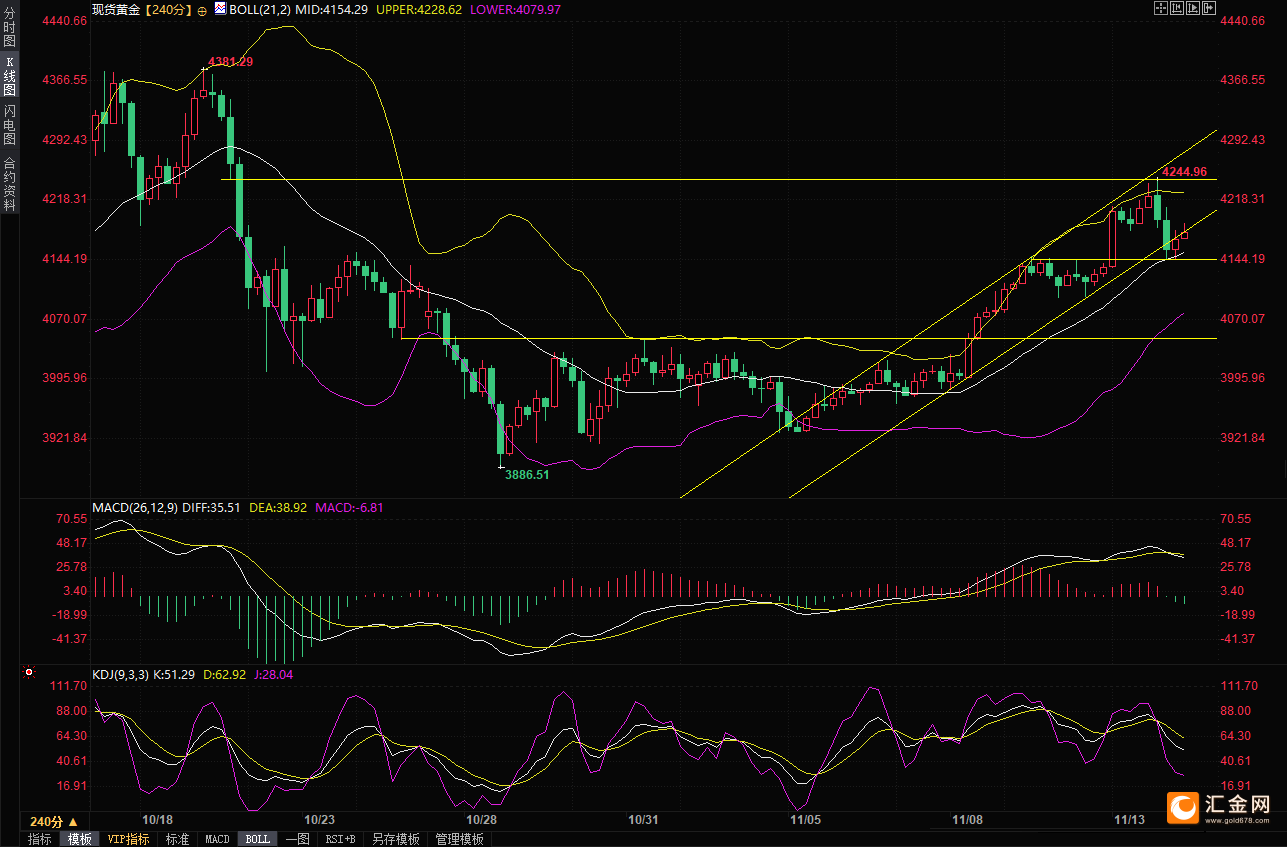Apply the 标准 template
The height and width of the screenshot is (847, 1287).
tap(177, 839)
